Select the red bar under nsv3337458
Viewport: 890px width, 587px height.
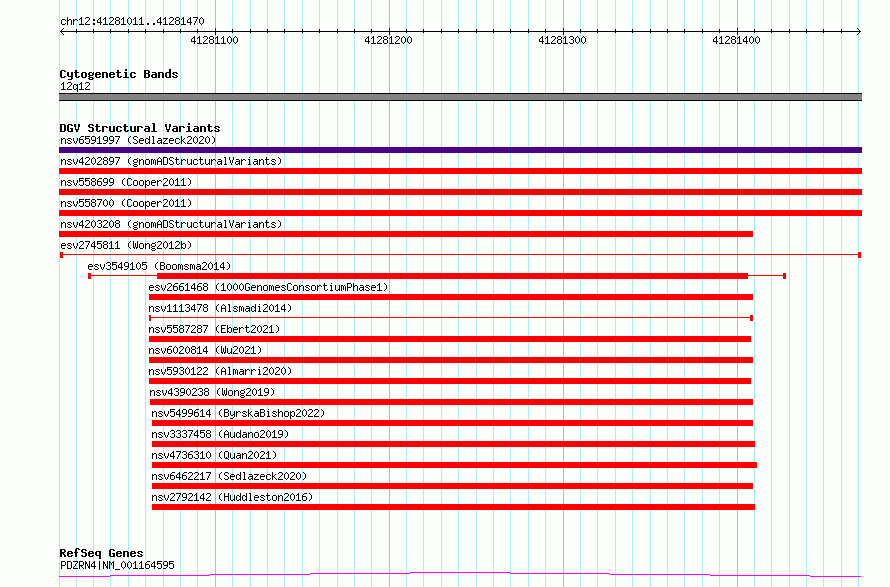point(453,444)
